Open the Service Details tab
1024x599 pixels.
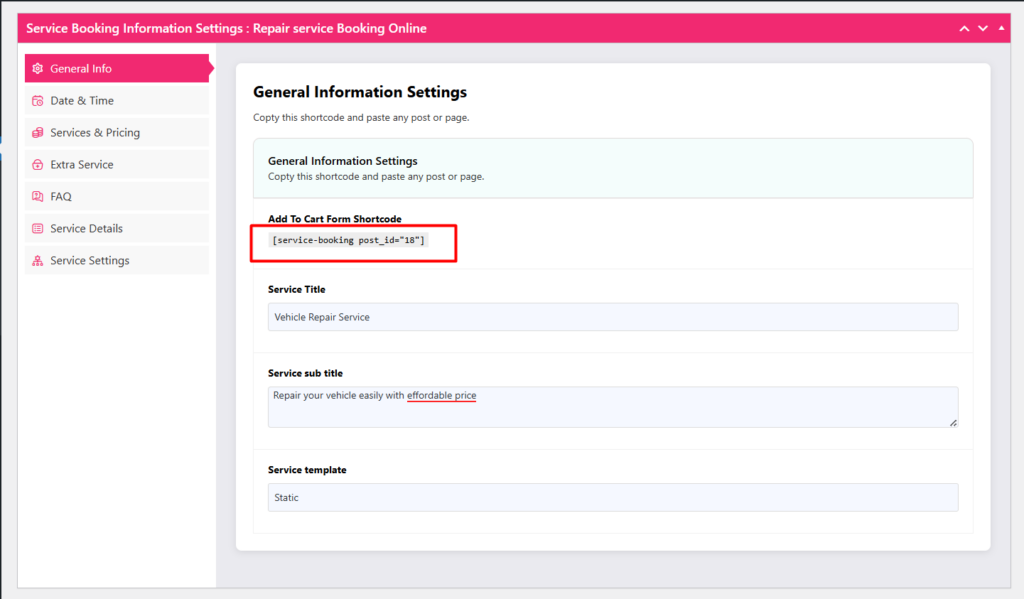pos(117,229)
